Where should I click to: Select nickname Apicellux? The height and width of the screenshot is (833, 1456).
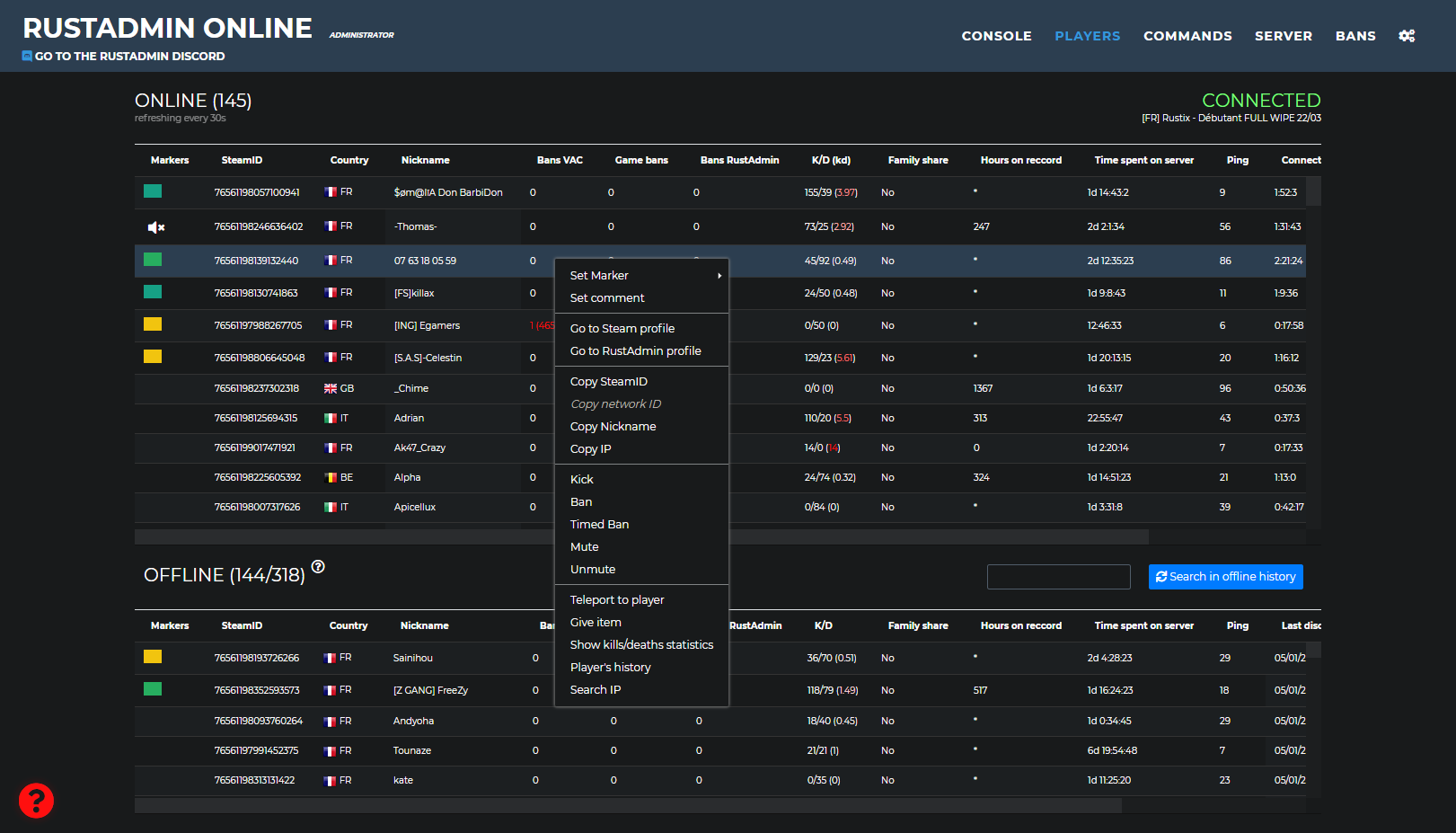pos(414,508)
